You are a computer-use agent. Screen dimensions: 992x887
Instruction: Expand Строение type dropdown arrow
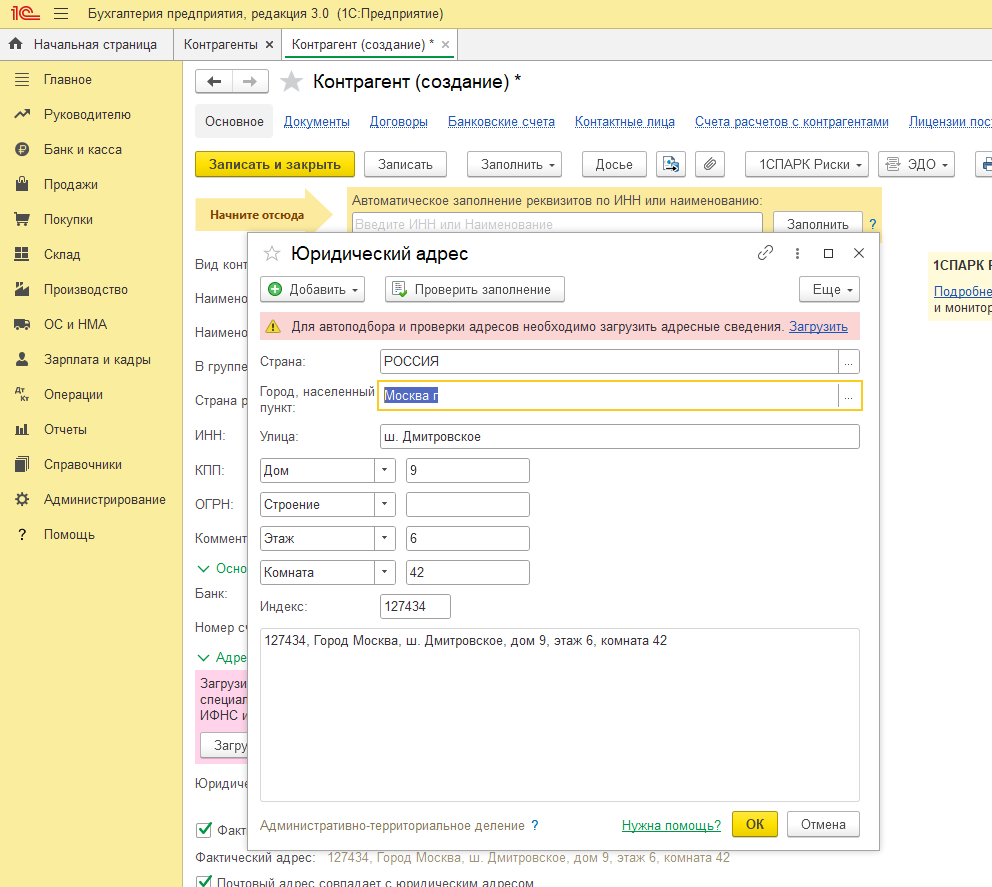pos(385,504)
